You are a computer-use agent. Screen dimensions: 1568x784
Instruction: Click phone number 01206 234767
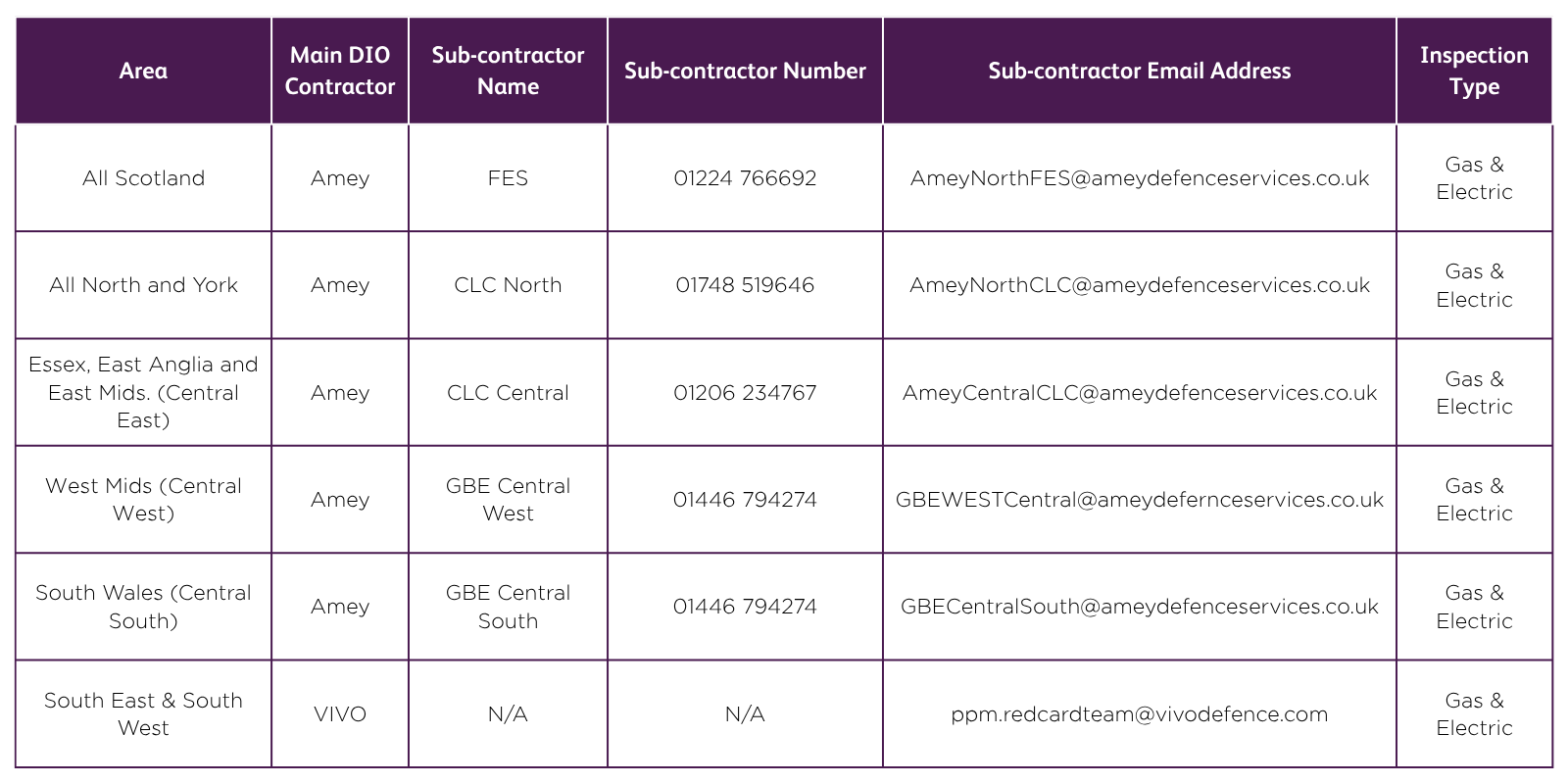[x=745, y=393]
